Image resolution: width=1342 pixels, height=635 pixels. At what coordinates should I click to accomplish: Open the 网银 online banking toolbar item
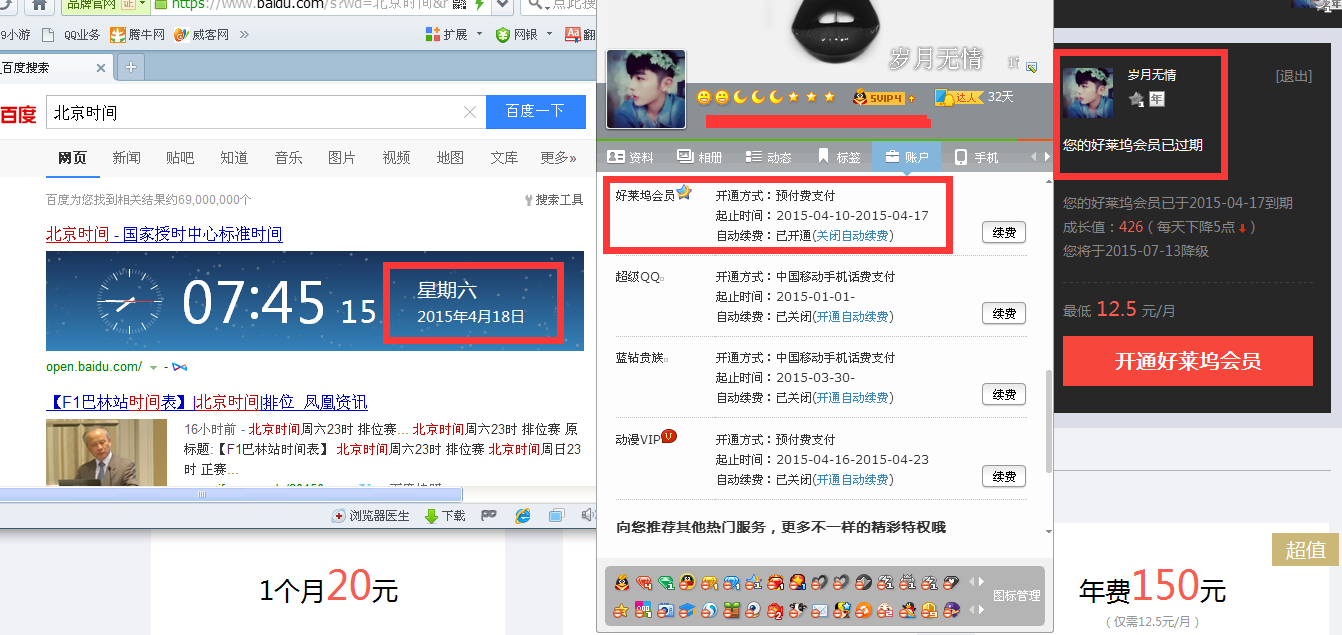point(518,35)
